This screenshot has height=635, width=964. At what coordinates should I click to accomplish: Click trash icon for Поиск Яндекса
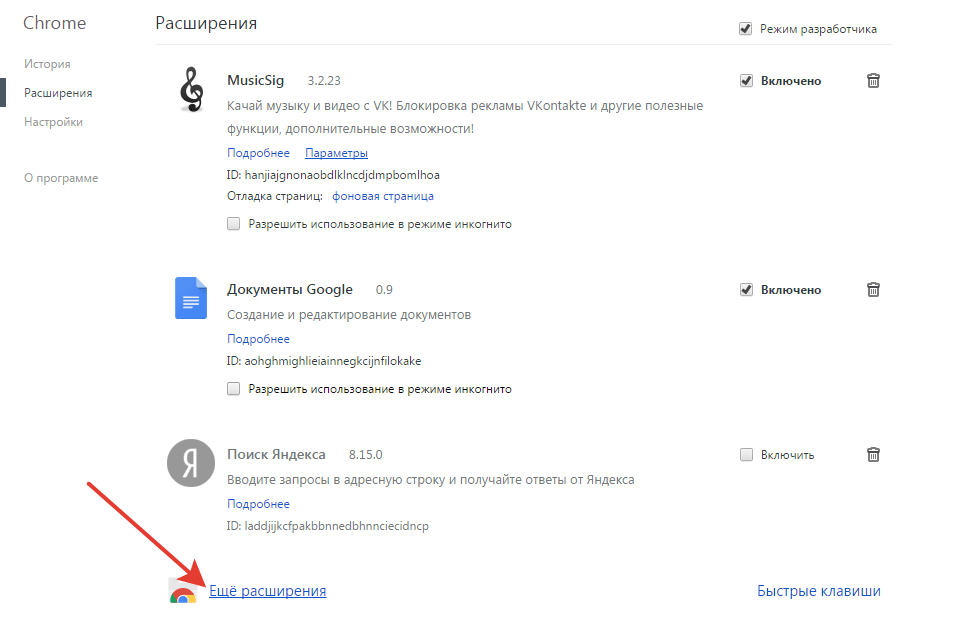873,455
